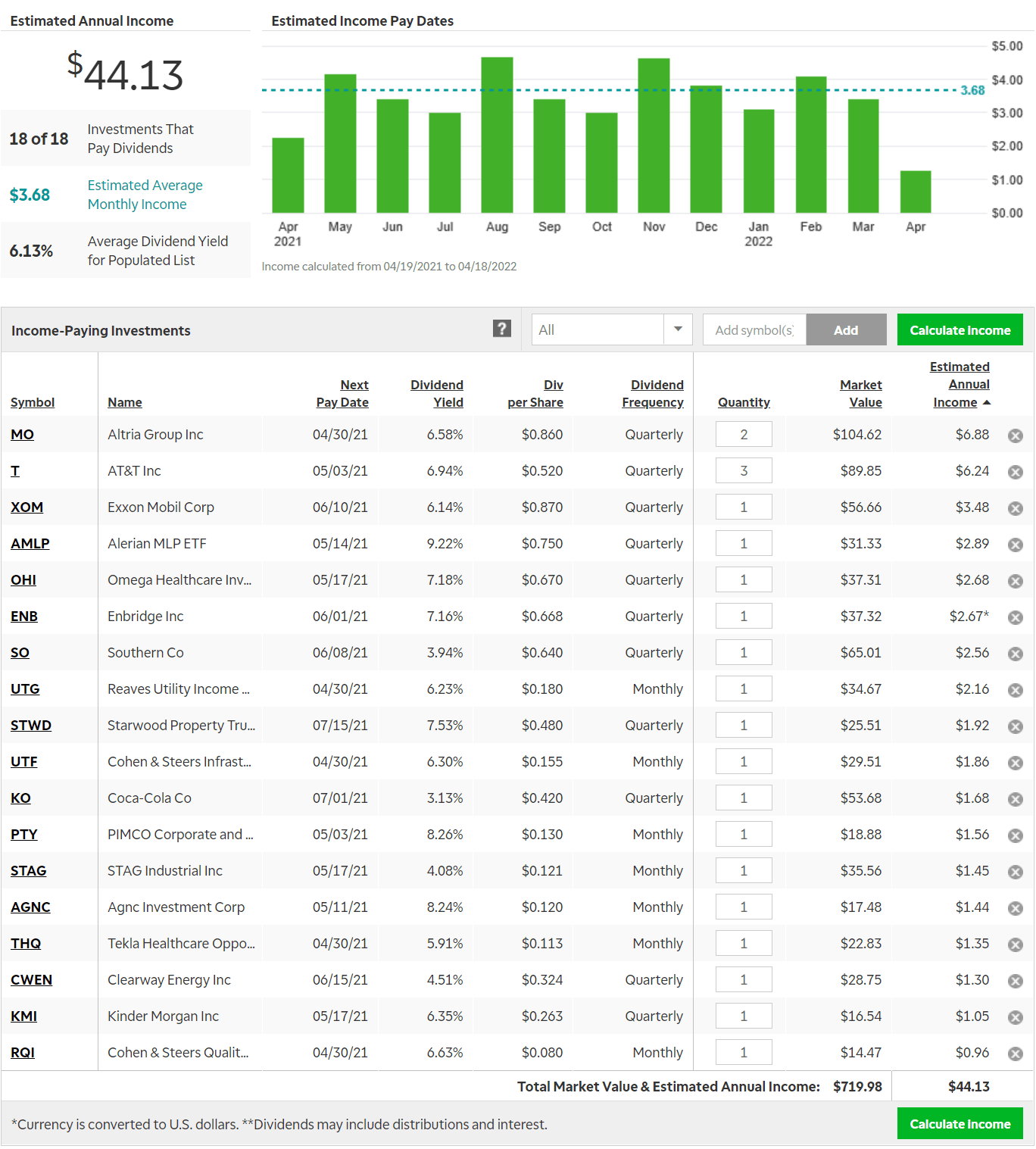Screen dimensions: 1036x1149
Task: Remove the Coca-Cola Co row
Action: [1016, 799]
